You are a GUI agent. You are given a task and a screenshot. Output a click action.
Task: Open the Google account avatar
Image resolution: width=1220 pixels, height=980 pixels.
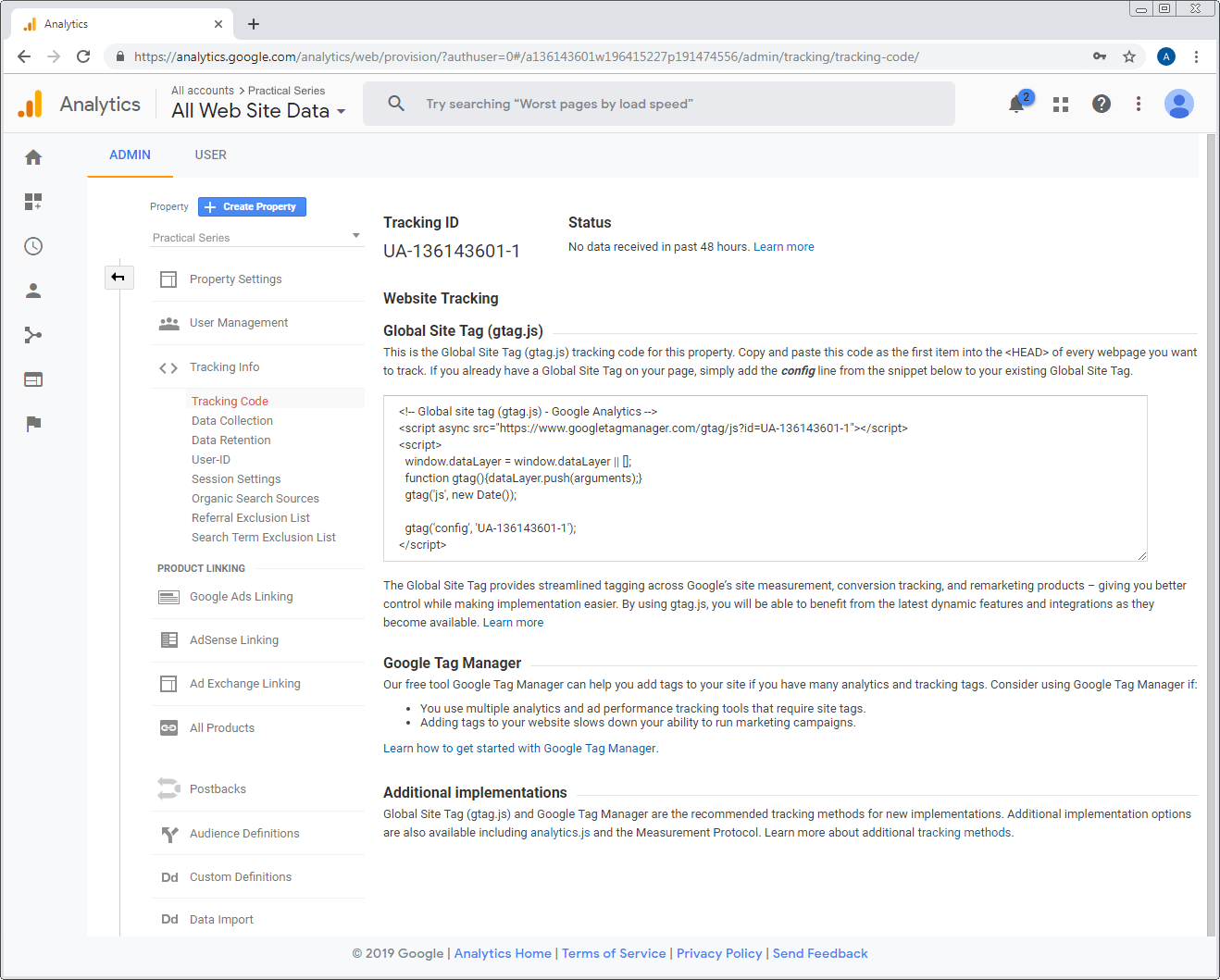tap(1179, 104)
